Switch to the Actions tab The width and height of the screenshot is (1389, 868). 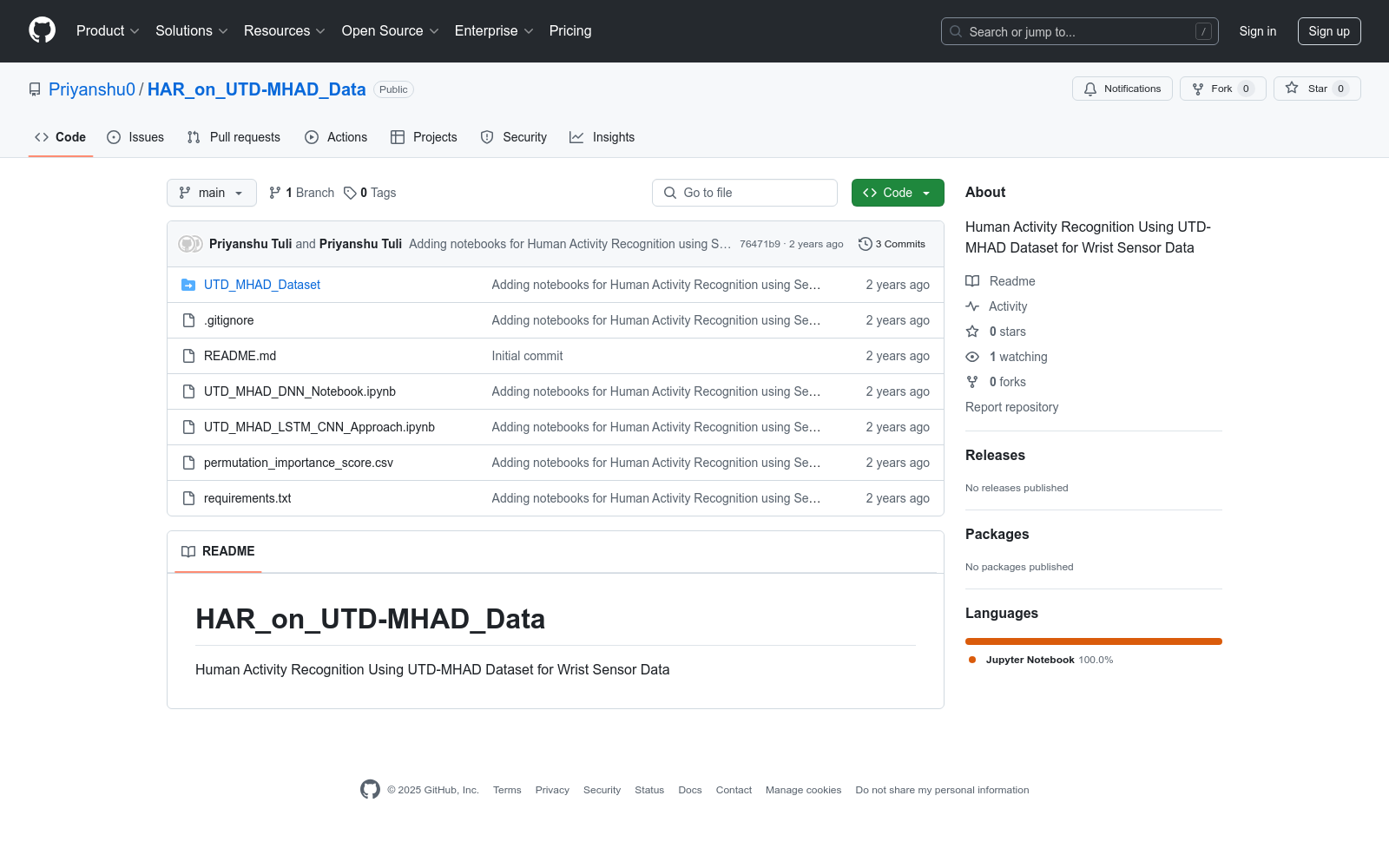coord(336,137)
